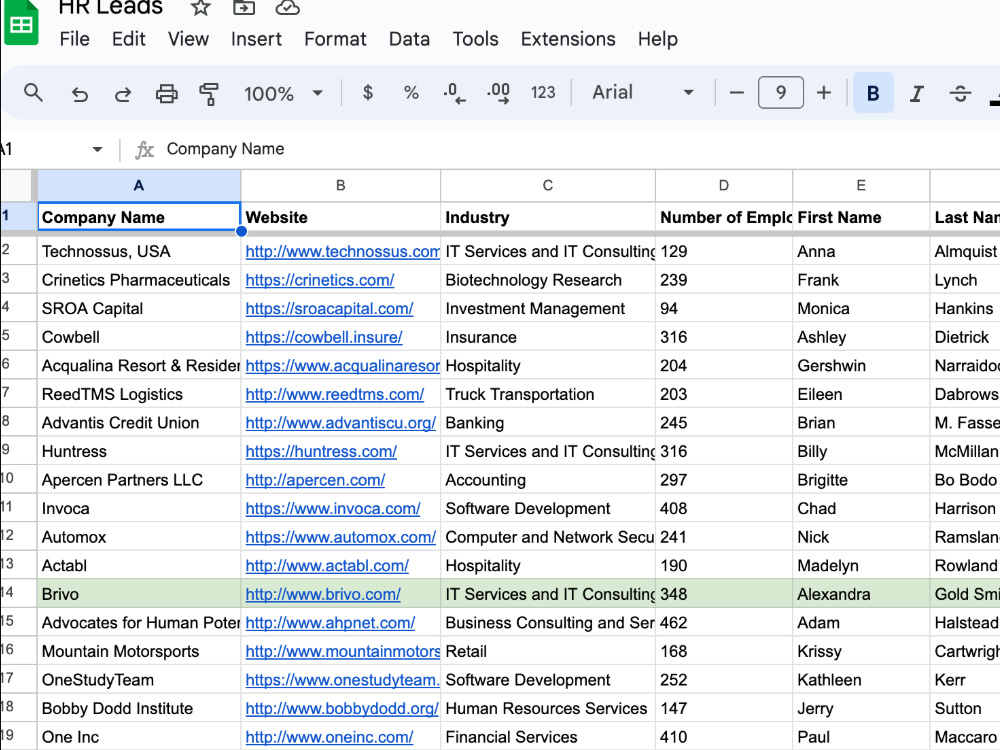
Task: Increase decimal places
Action: click(498, 93)
